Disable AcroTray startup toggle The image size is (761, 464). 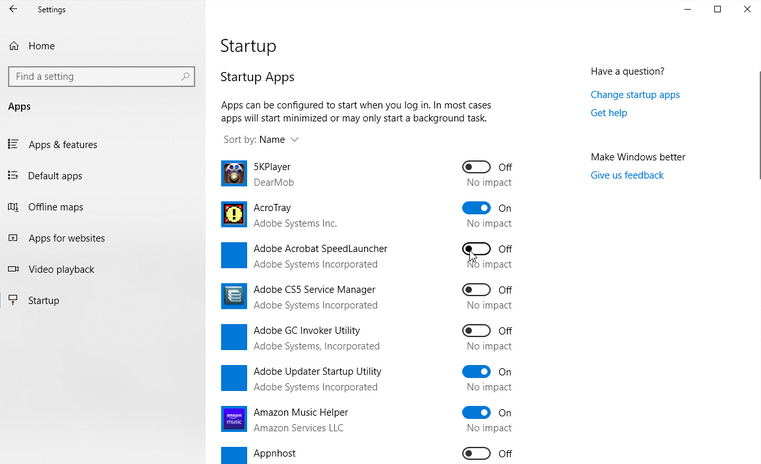click(x=476, y=208)
